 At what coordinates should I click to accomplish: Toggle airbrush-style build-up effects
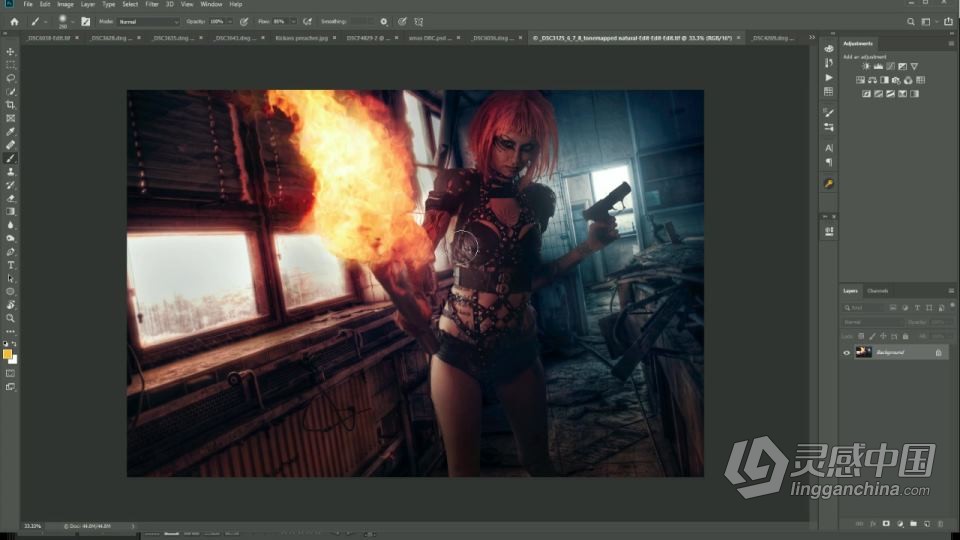click(x=307, y=21)
